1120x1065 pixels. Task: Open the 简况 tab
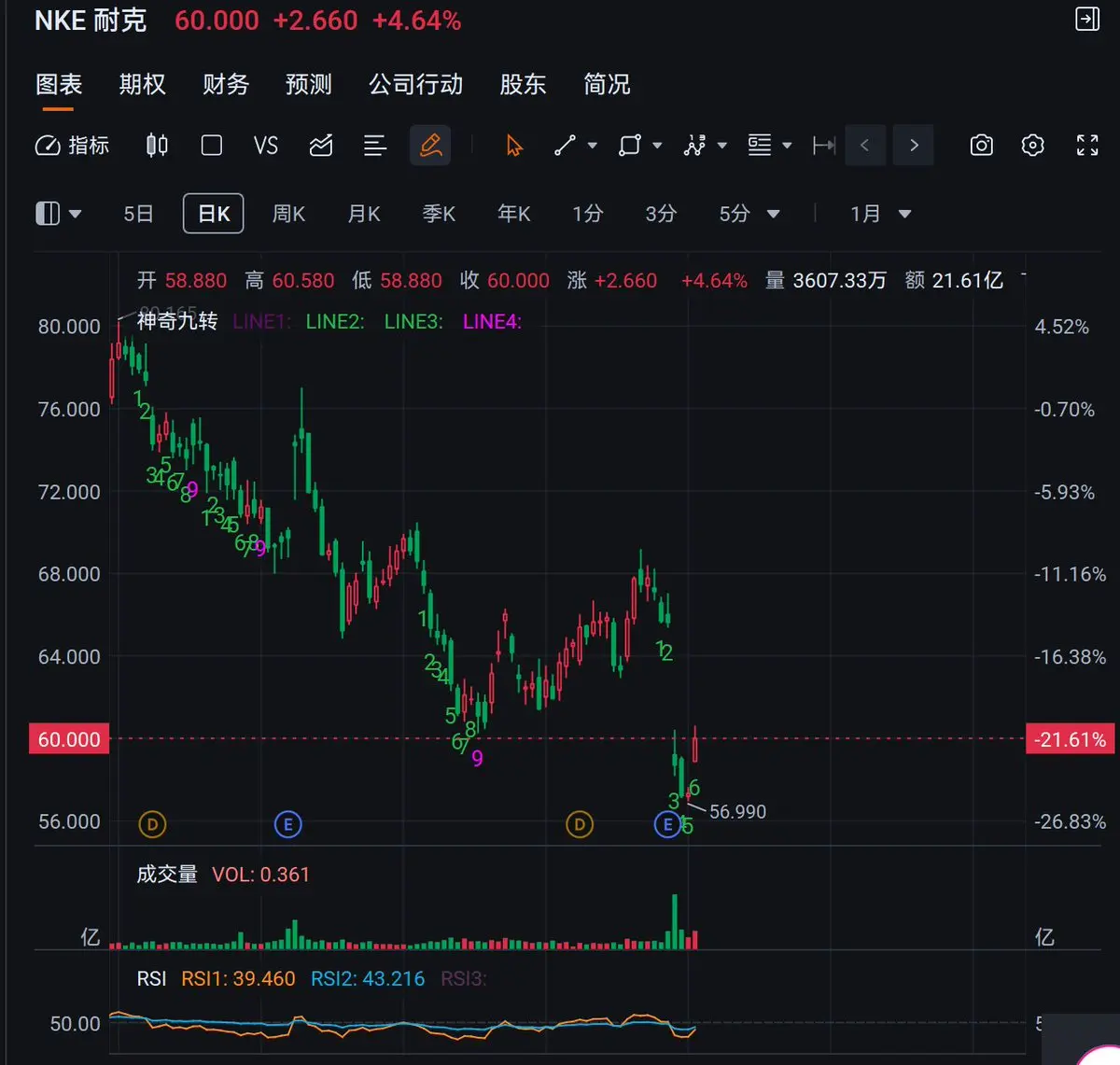pos(607,85)
